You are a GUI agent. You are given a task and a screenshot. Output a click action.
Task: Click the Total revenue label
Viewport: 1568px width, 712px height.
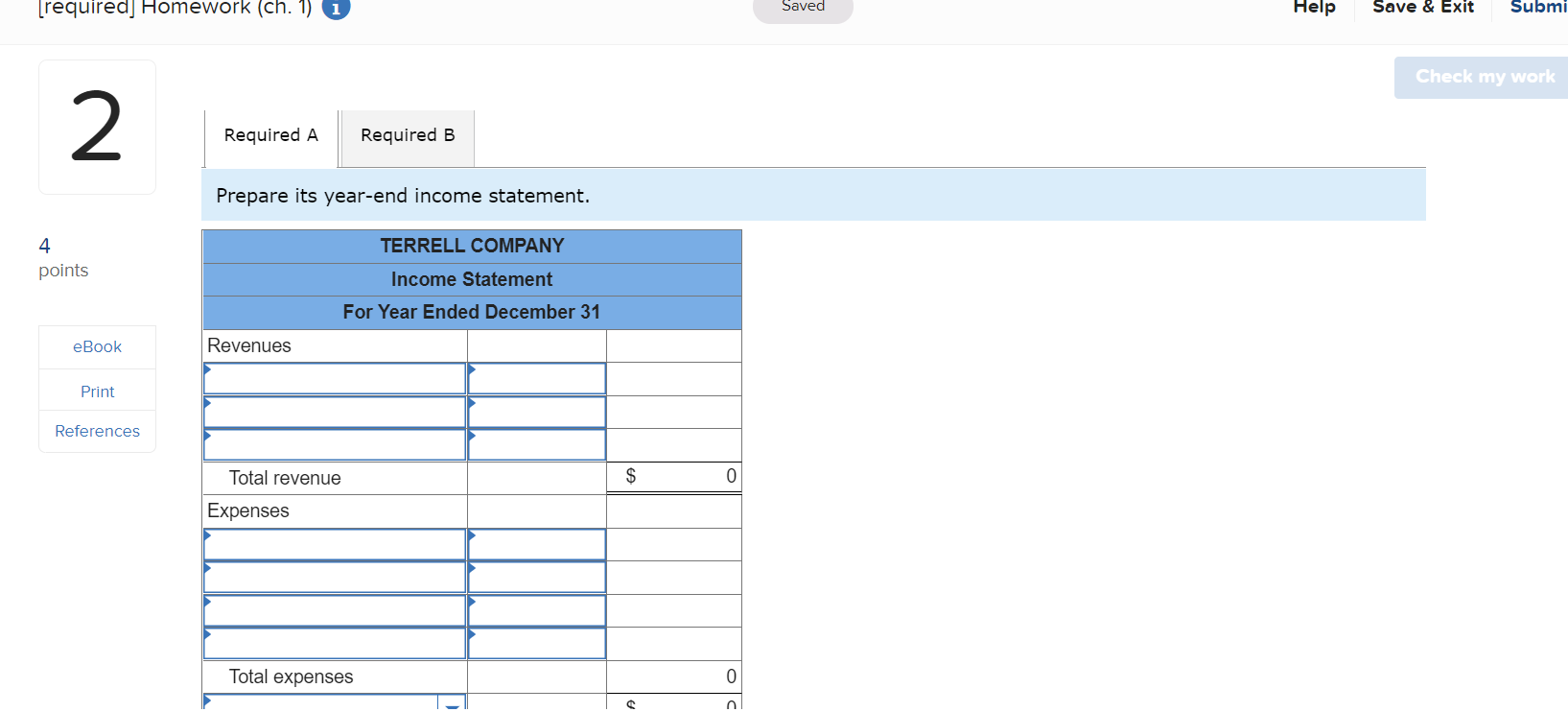[x=285, y=478]
